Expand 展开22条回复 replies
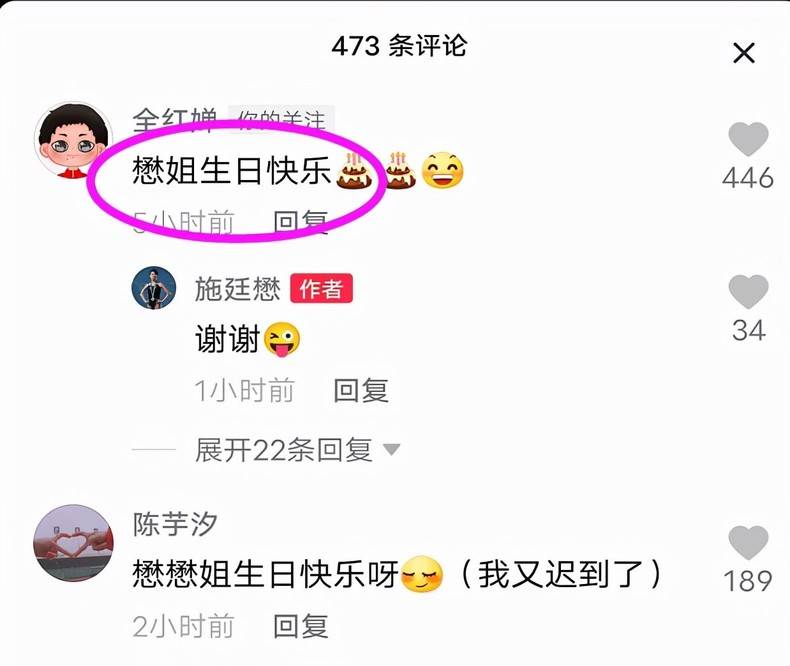 tap(284, 449)
